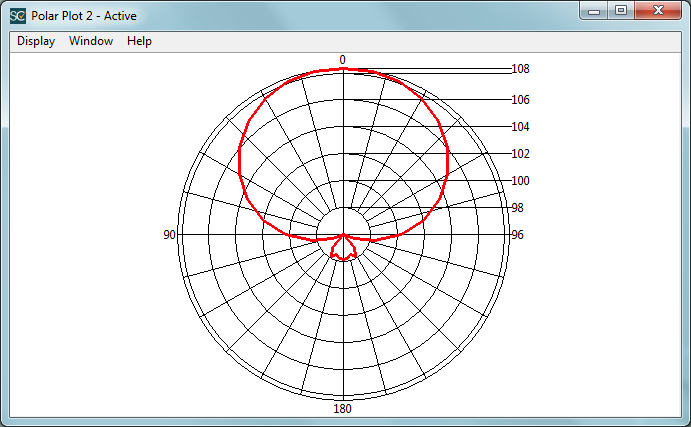
Task: Open the Window menu
Action: [x=91, y=41]
